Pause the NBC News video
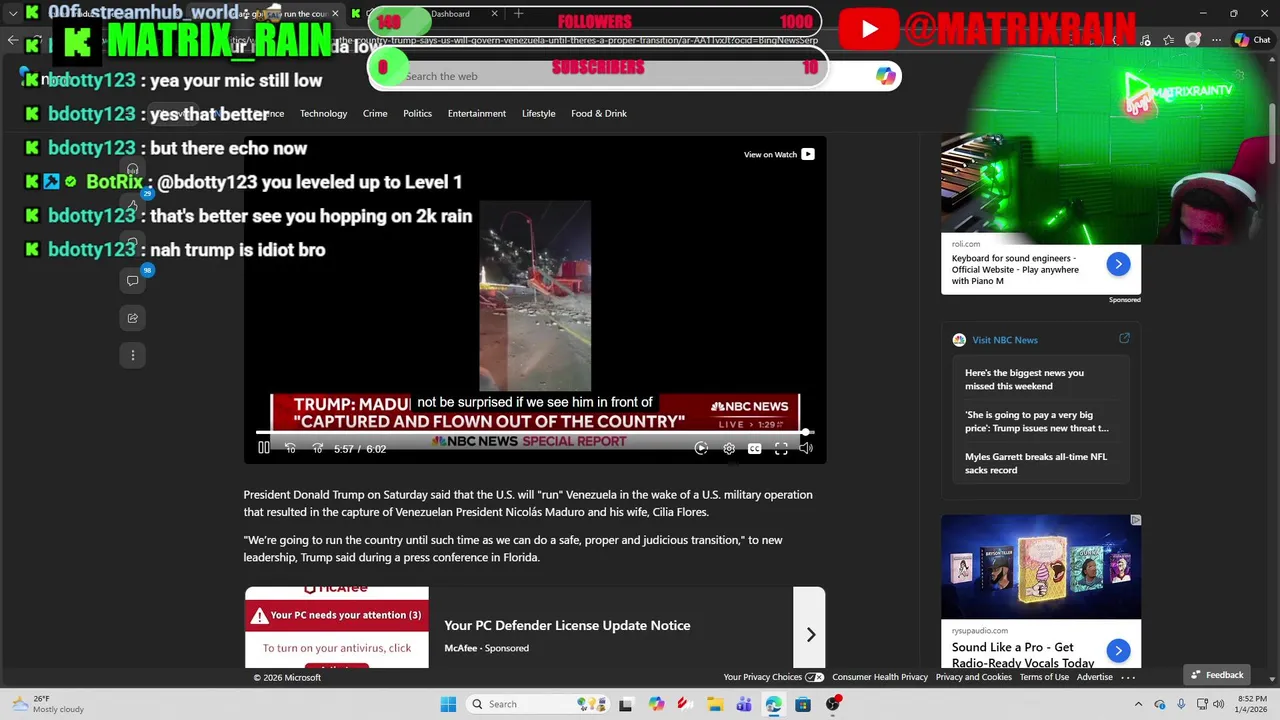This screenshot has height=720, width=1280. coord(264,448)
